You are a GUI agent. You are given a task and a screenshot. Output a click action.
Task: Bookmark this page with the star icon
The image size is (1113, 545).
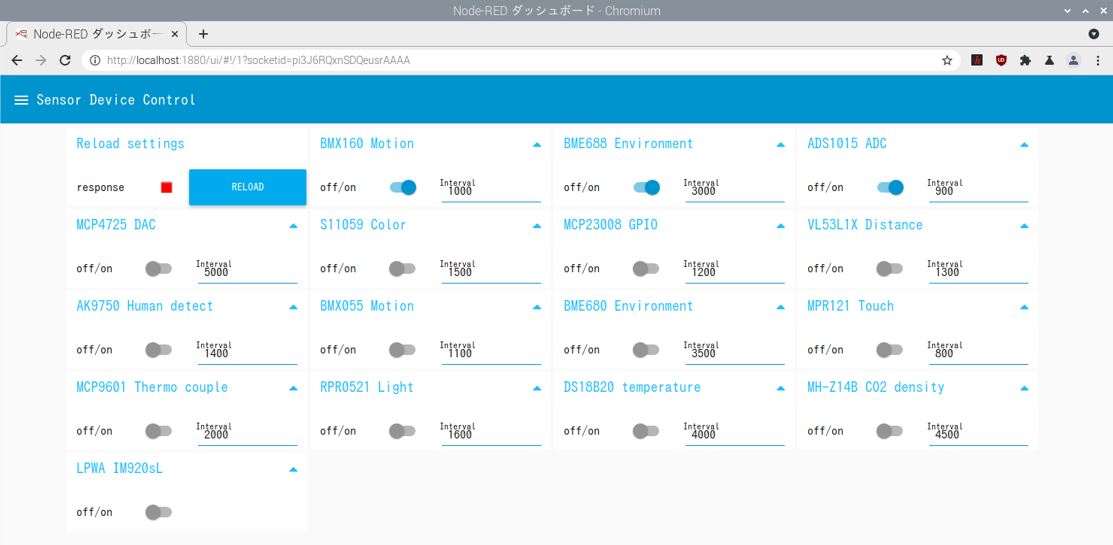947,60
